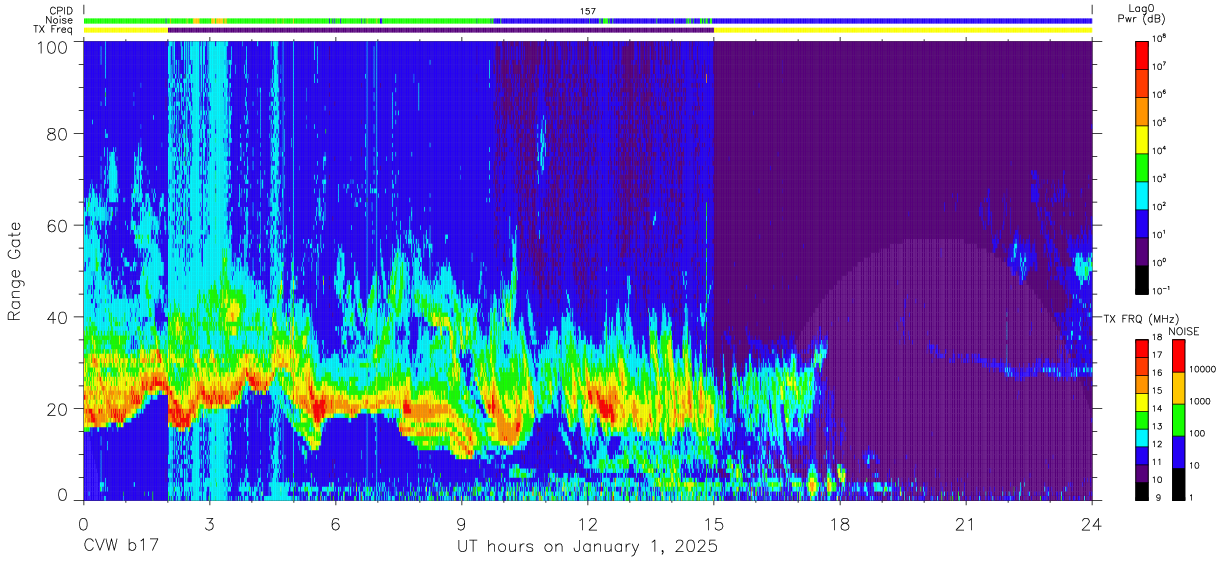This screenshot has width=1228, height=567.
Task: Click the 20 tick on Range Gate axis
Action: point(58,408)
